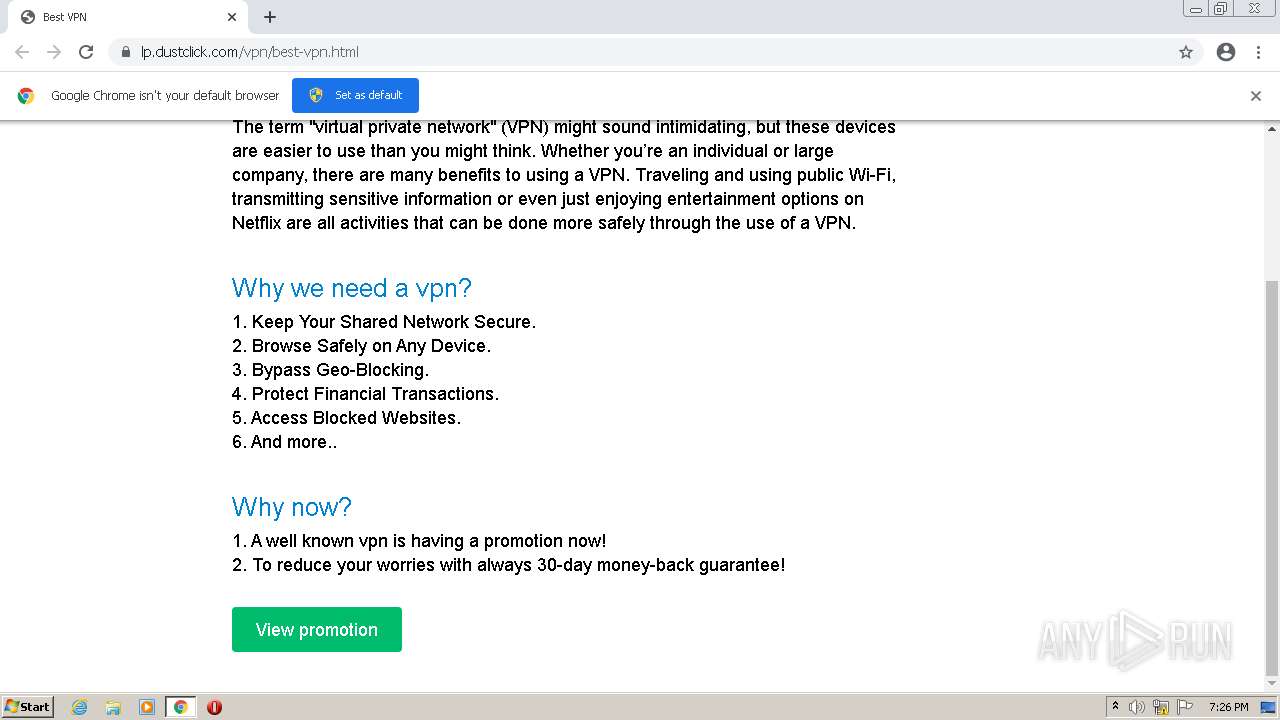
Task: Click the 'Why we need a vpn?' heading
Action: [352, 288]
